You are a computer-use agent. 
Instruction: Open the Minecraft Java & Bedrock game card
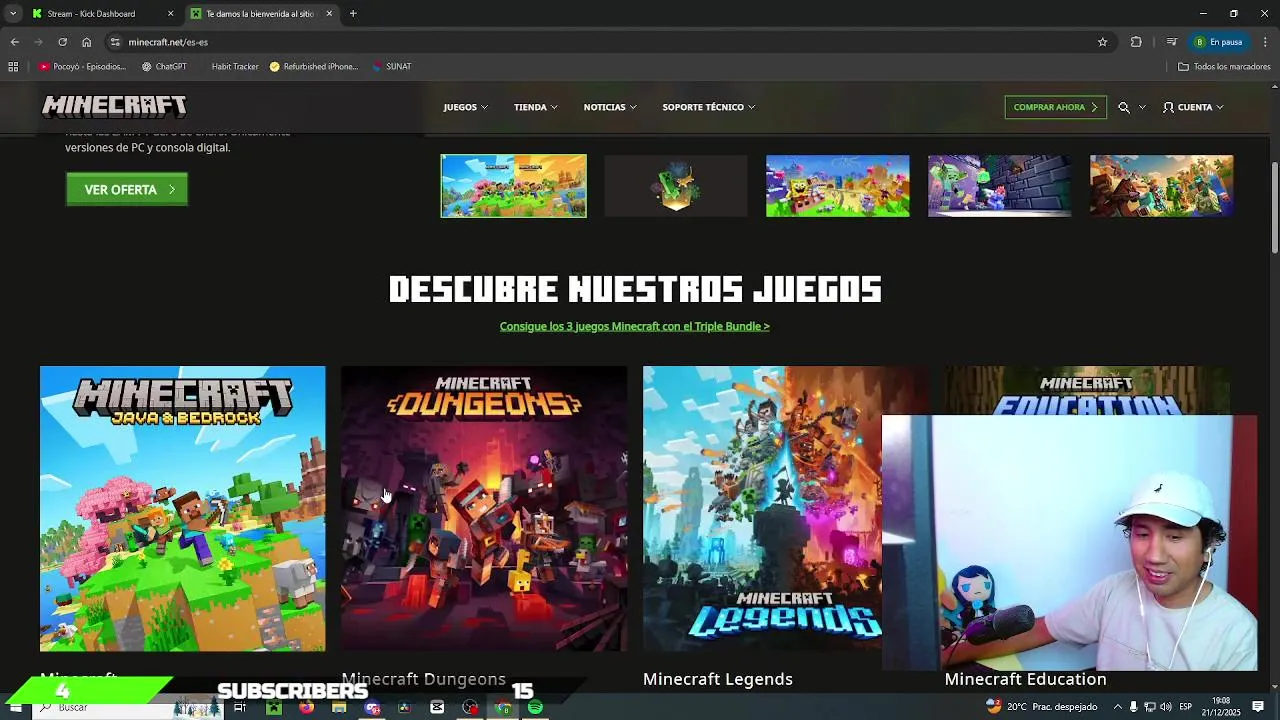click(x=182, y=509)
